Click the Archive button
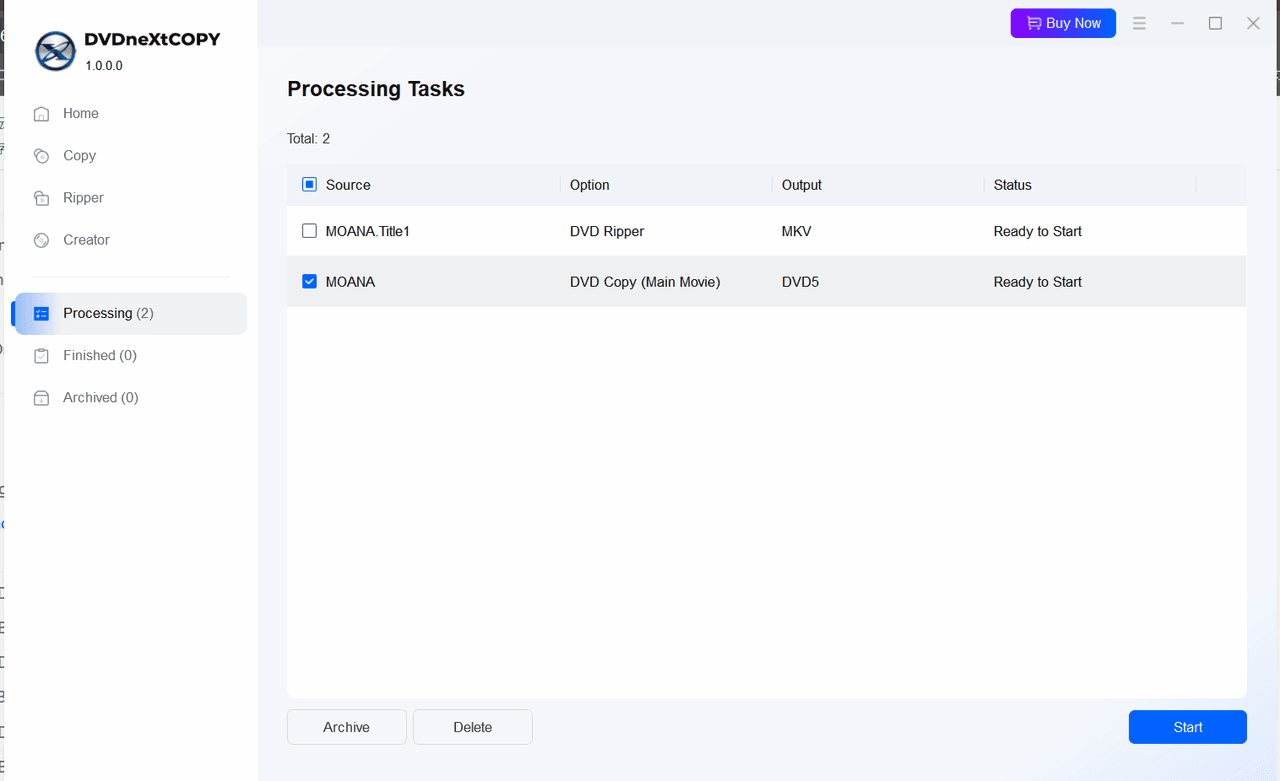The height and width of the screenshot is (781, 1280). (x=347, y=727)
